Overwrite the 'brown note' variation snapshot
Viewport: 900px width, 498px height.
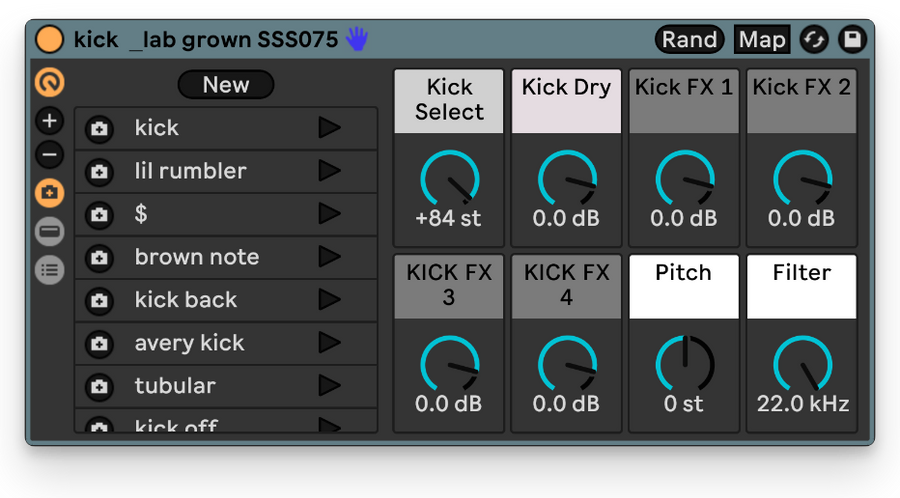(x=99, y=258)
